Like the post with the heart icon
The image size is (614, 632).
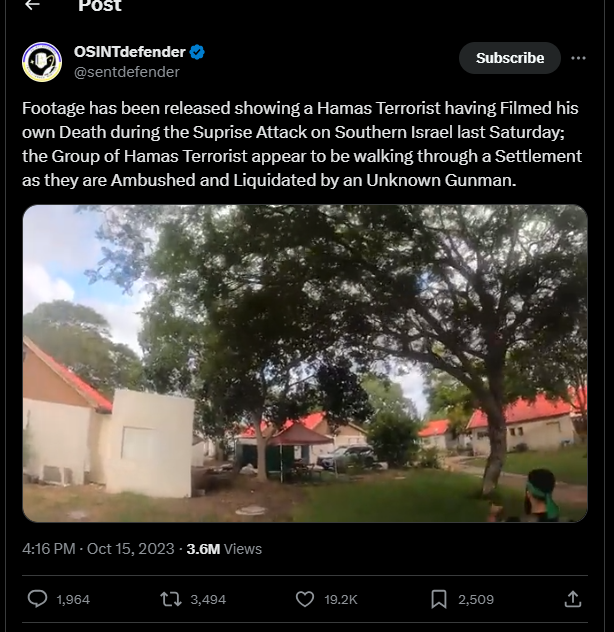[x=305, y=599]
